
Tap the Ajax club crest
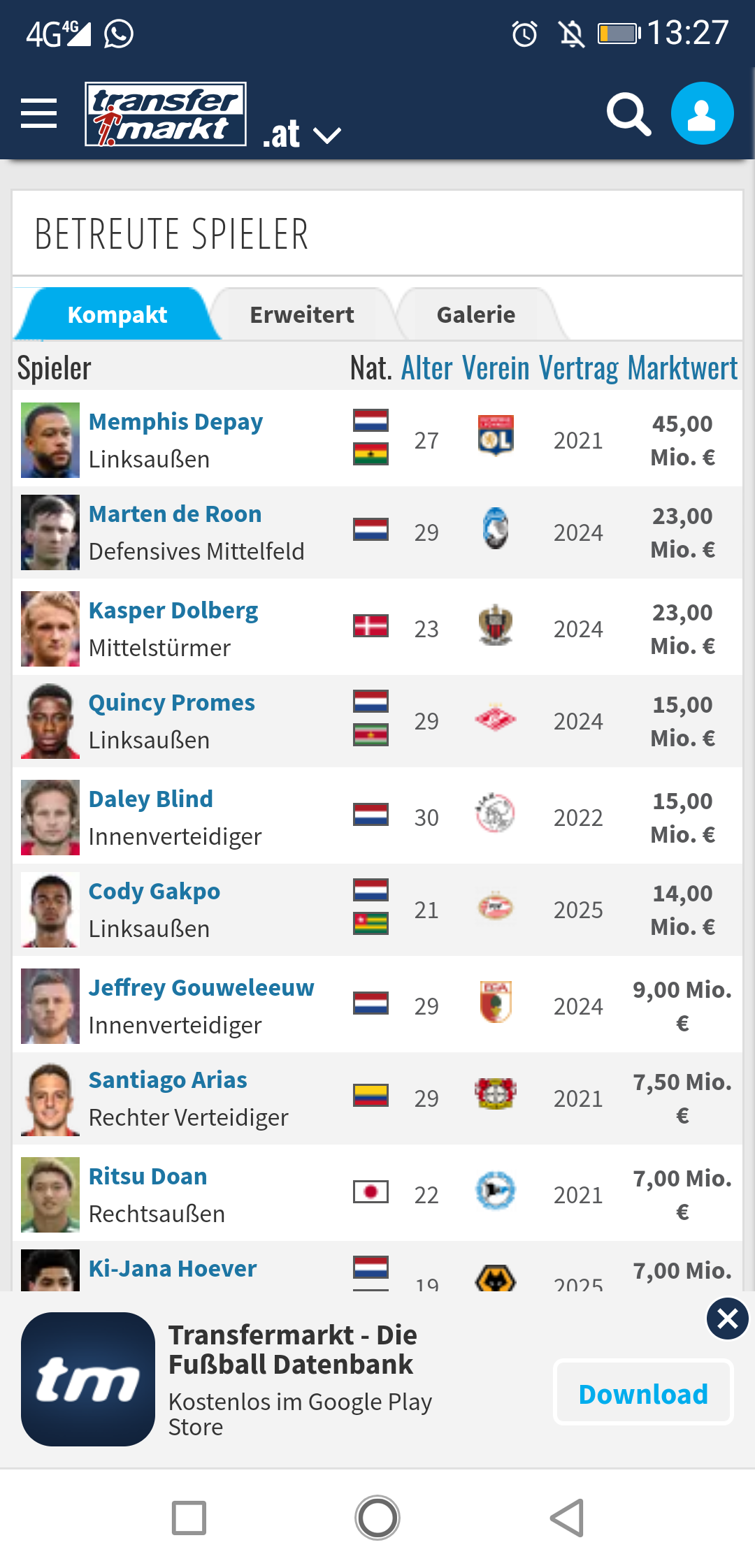[x=496, y=813]
